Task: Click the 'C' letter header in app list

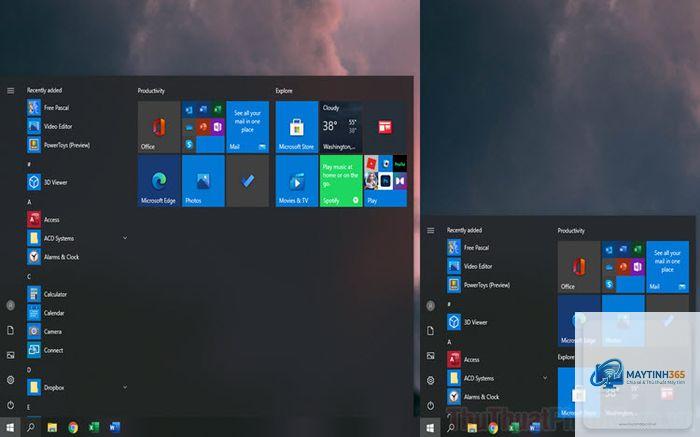Action: click(x=29, y=276)
